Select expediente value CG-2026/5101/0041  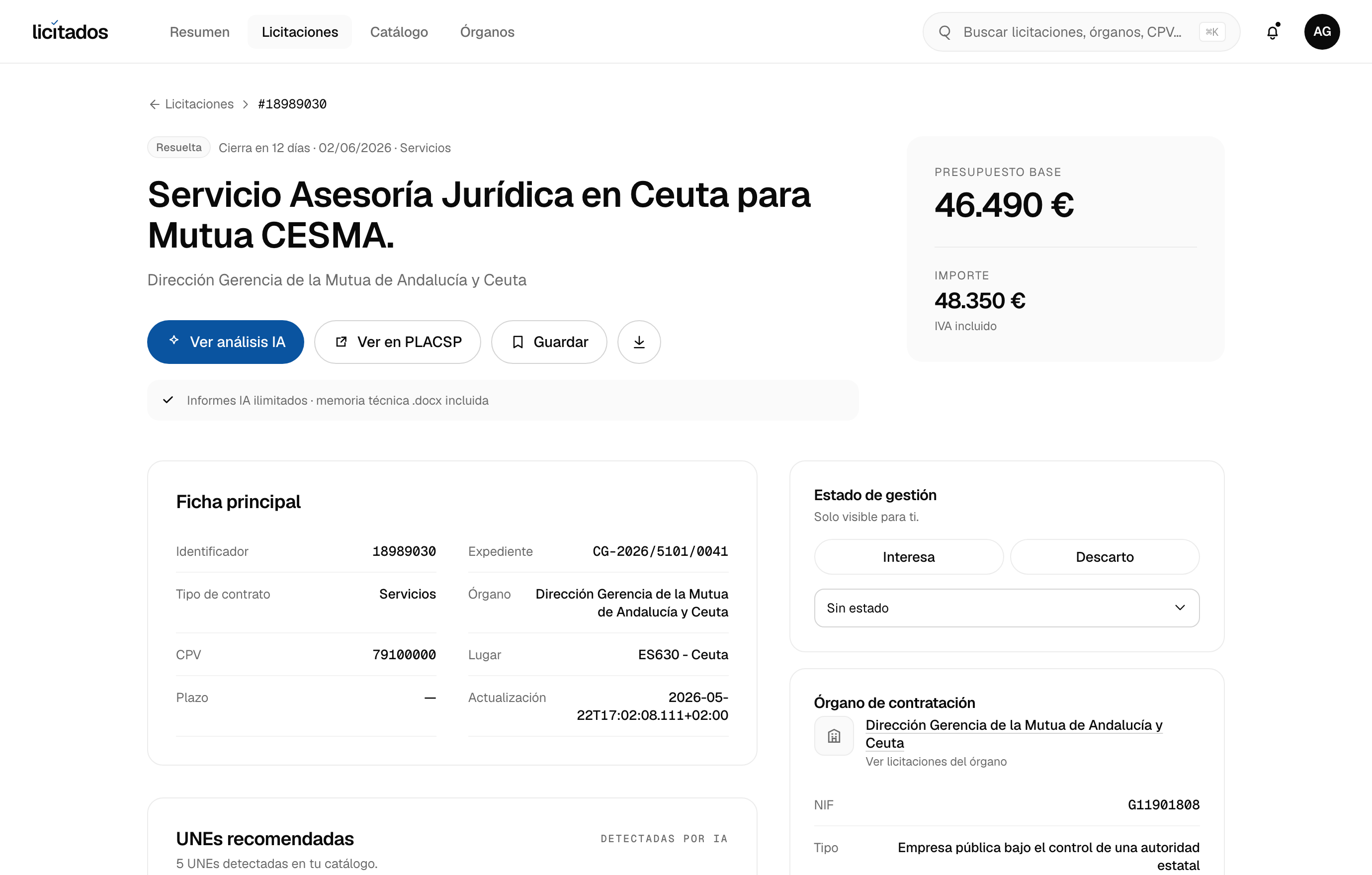coord(660,551)
